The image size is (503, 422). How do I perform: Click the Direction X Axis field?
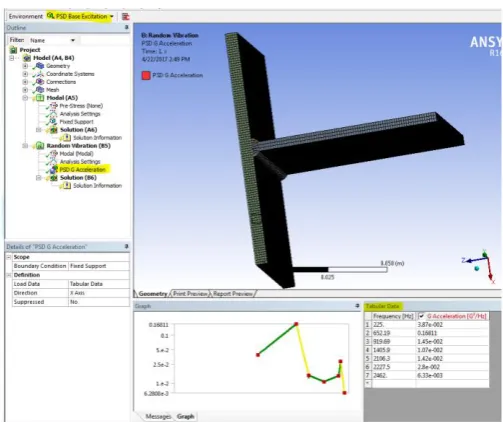pyautogui.click(x=99, y=293)
